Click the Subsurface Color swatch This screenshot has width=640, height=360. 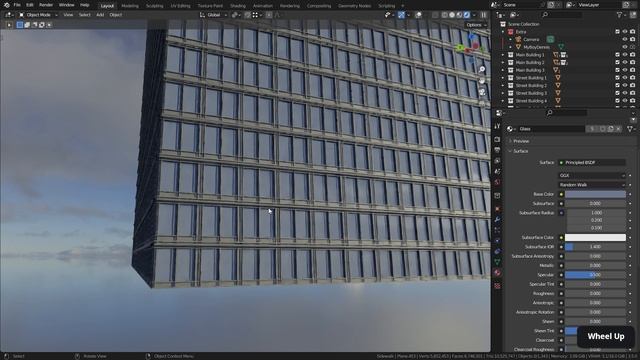click(x=595, y=237)
